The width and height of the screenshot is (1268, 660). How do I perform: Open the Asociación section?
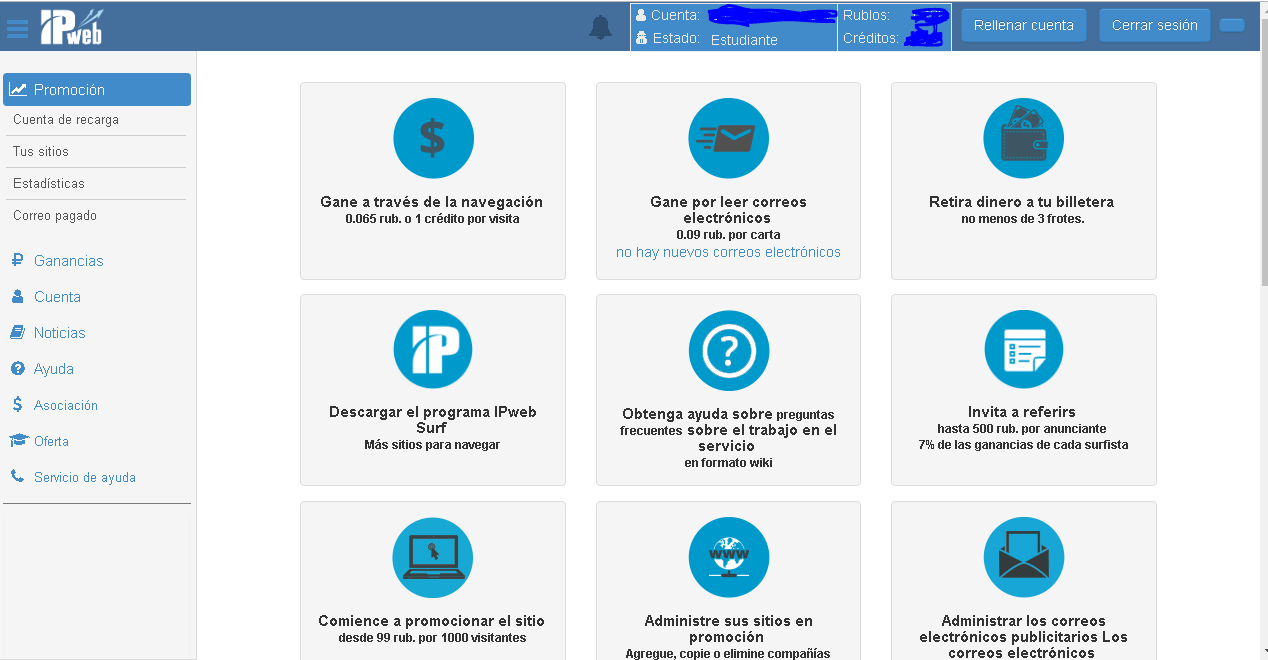point(66,405)
